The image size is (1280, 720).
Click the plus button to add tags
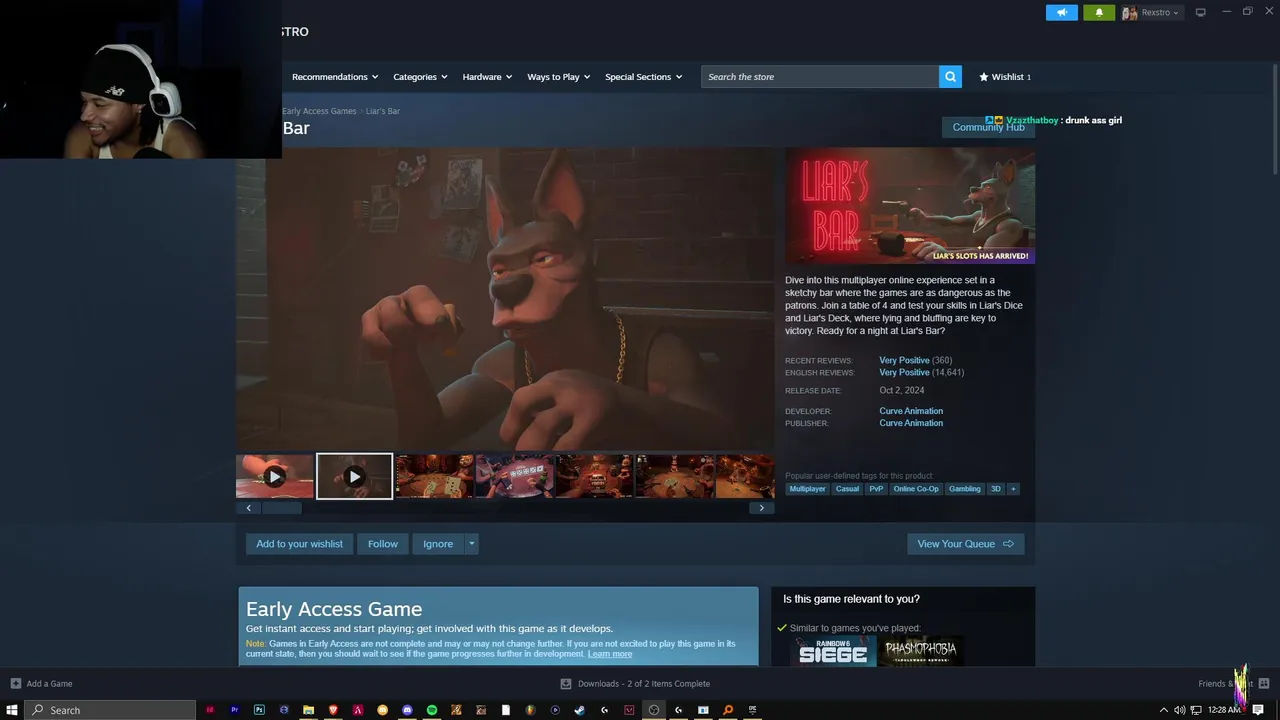point(1013,489)
